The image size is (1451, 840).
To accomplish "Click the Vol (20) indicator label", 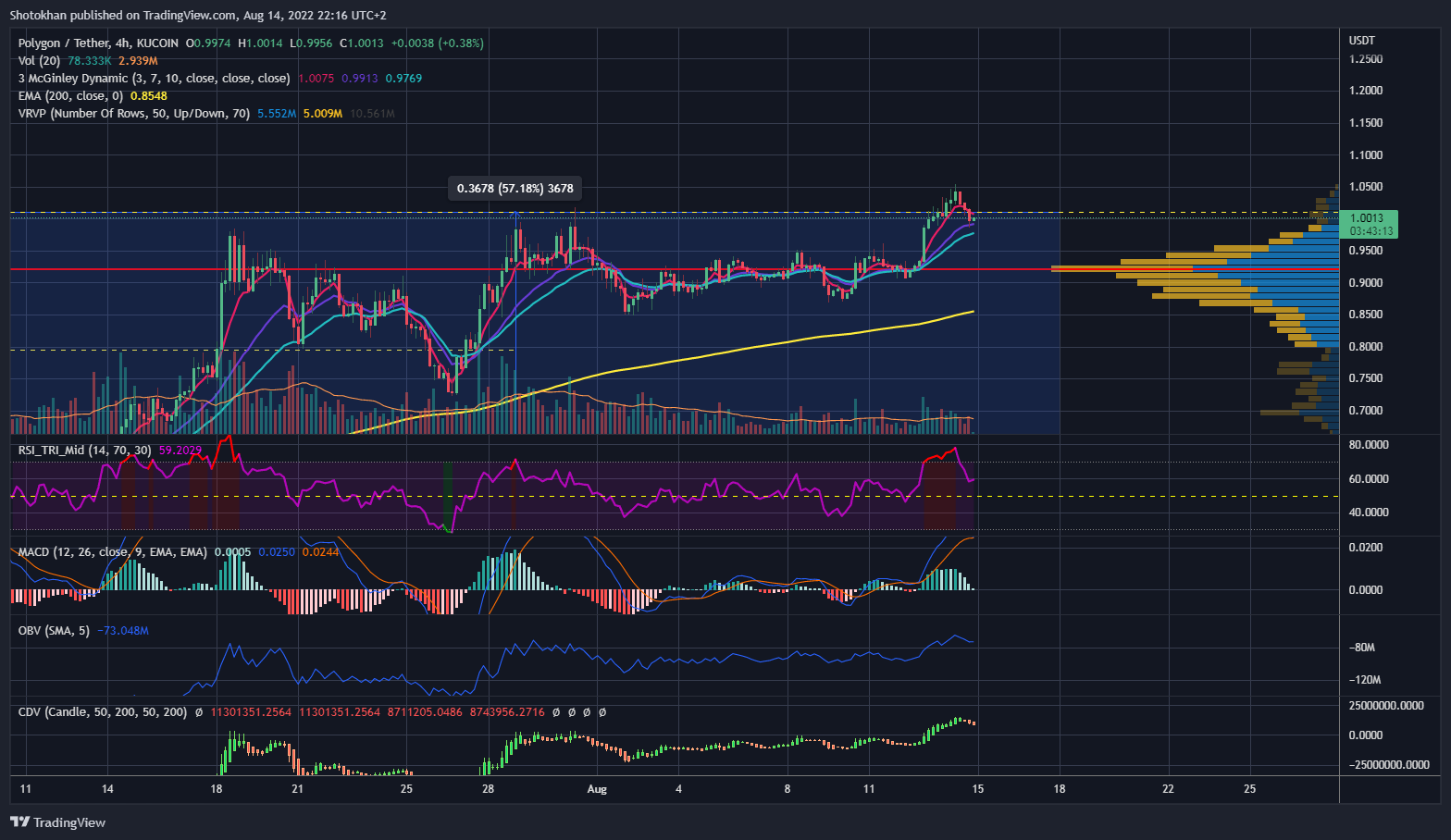I will pyautogui.click(x=40, y=61).
